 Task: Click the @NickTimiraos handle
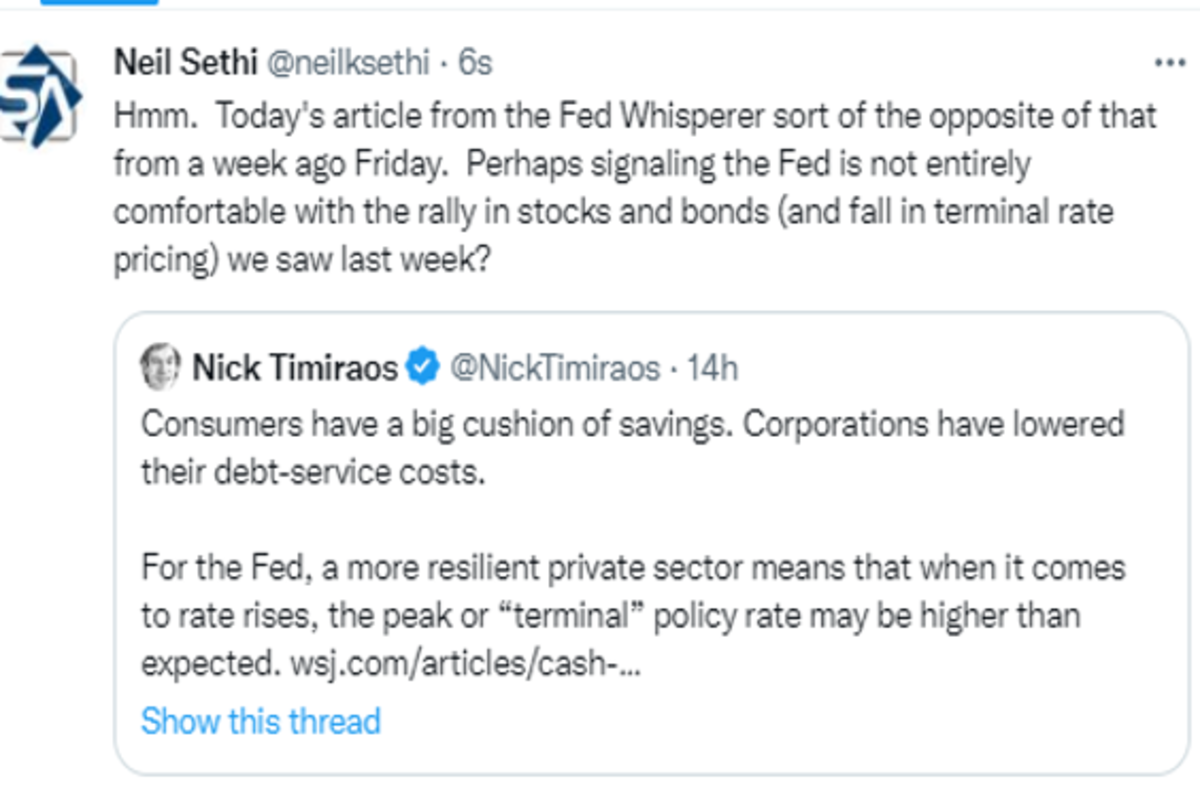tap(556, 368)
